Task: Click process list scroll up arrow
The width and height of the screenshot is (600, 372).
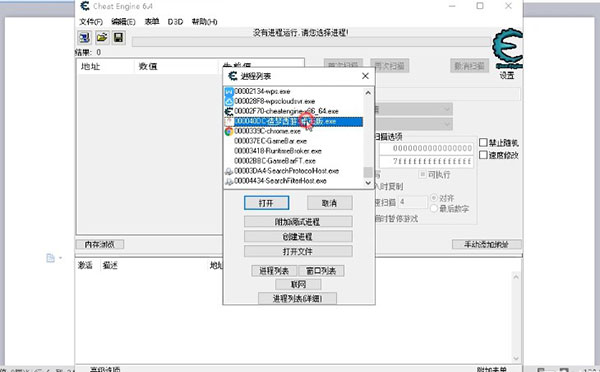Action: [x=368, y=93]
